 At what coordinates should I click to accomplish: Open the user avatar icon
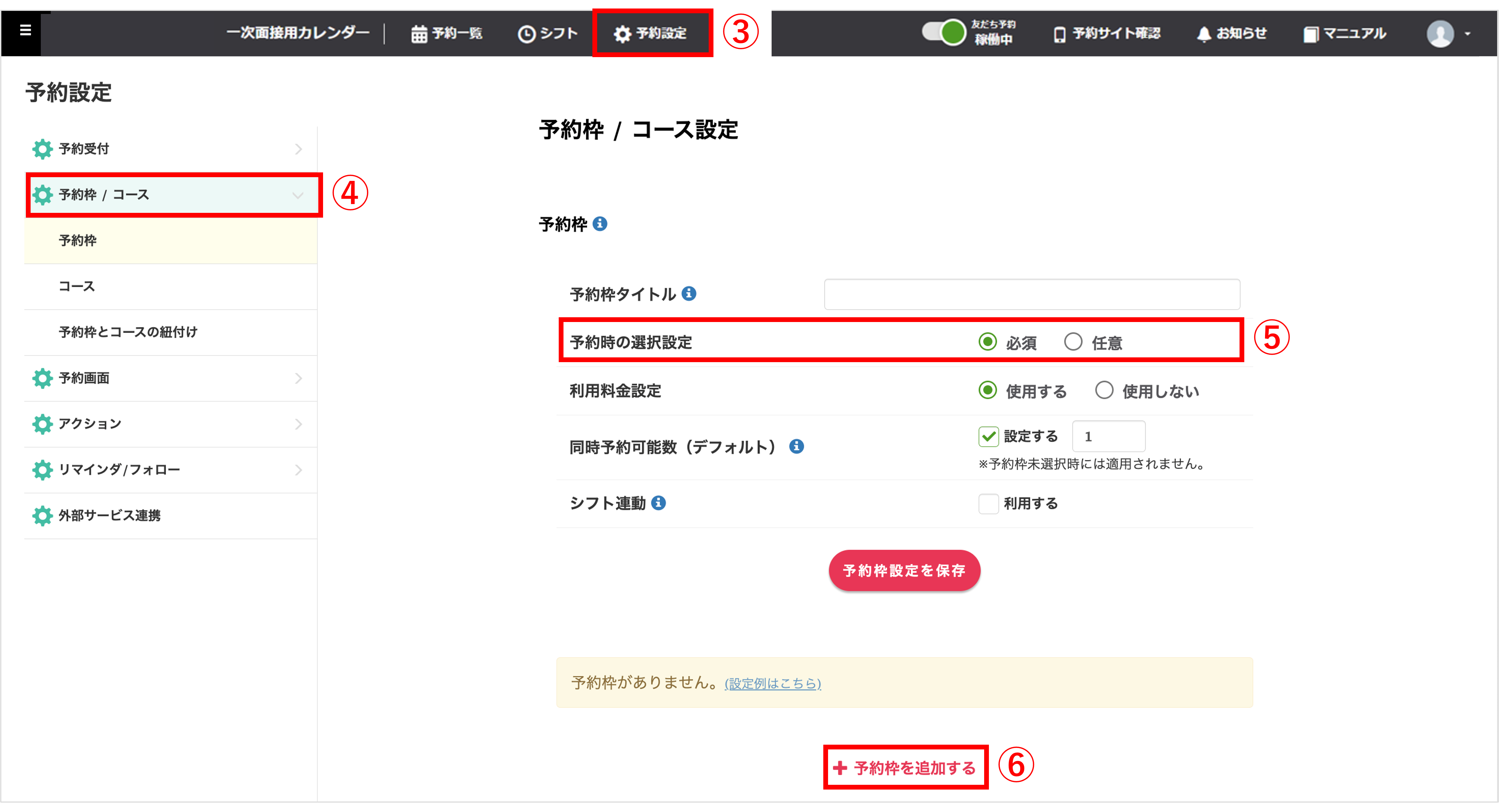[x=1439, y=34]
